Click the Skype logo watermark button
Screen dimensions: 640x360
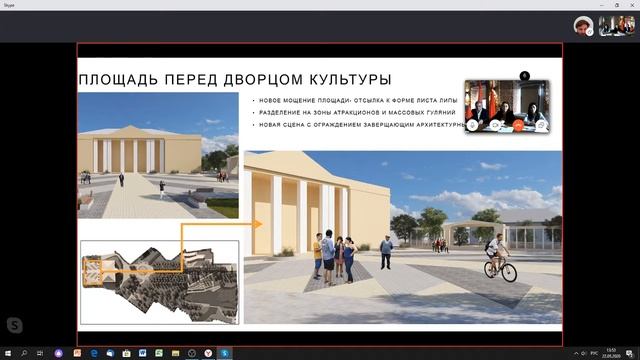pos(15,325)
